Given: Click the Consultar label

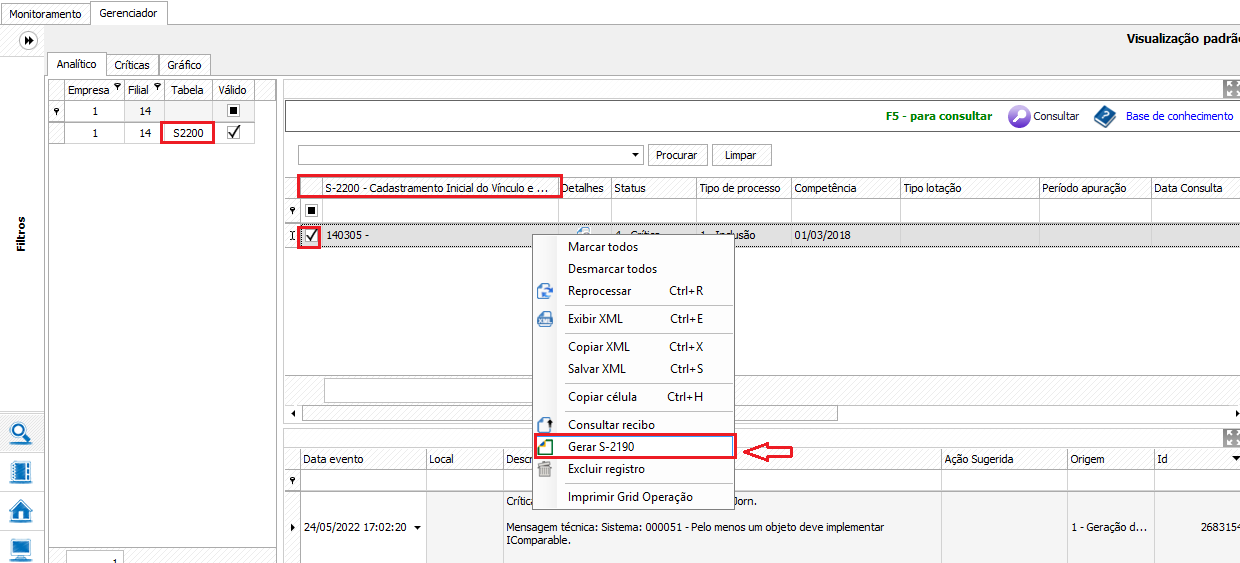Looking at the screenshot, I should (1056, 116).
